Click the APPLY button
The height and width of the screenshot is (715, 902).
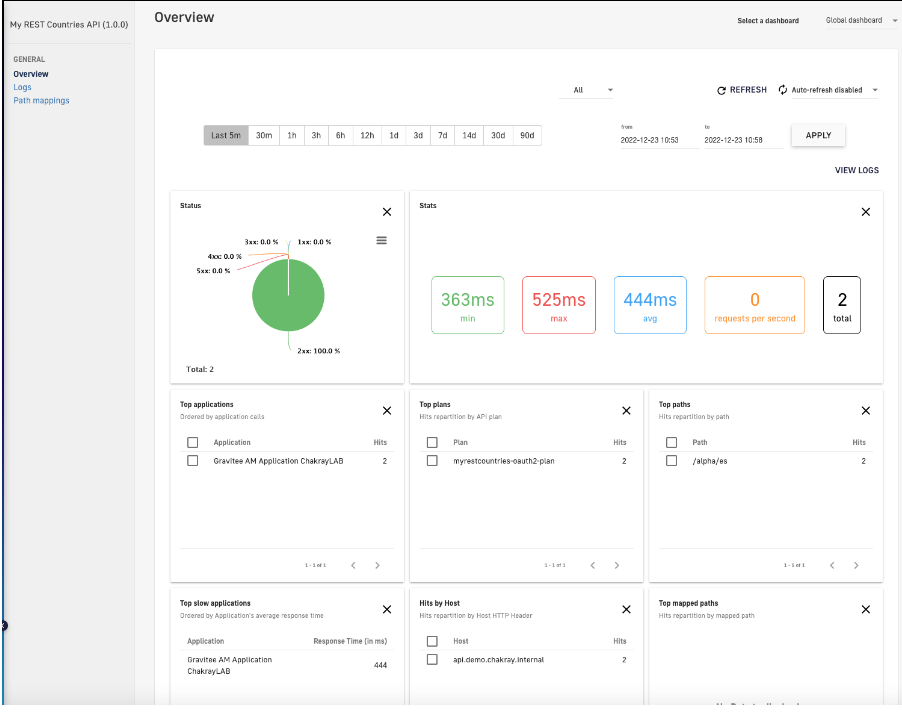point(817,134)
